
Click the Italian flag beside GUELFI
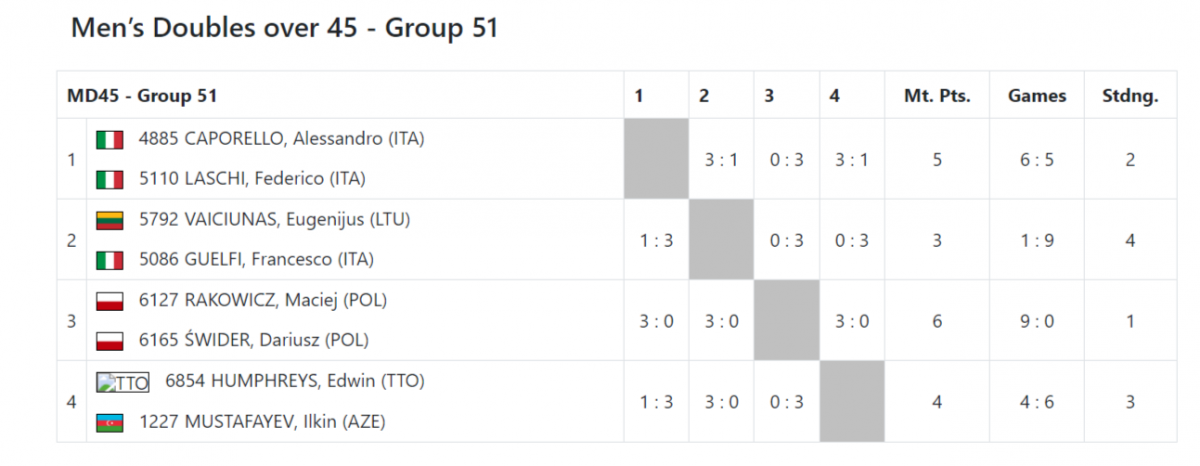(110, 260)
